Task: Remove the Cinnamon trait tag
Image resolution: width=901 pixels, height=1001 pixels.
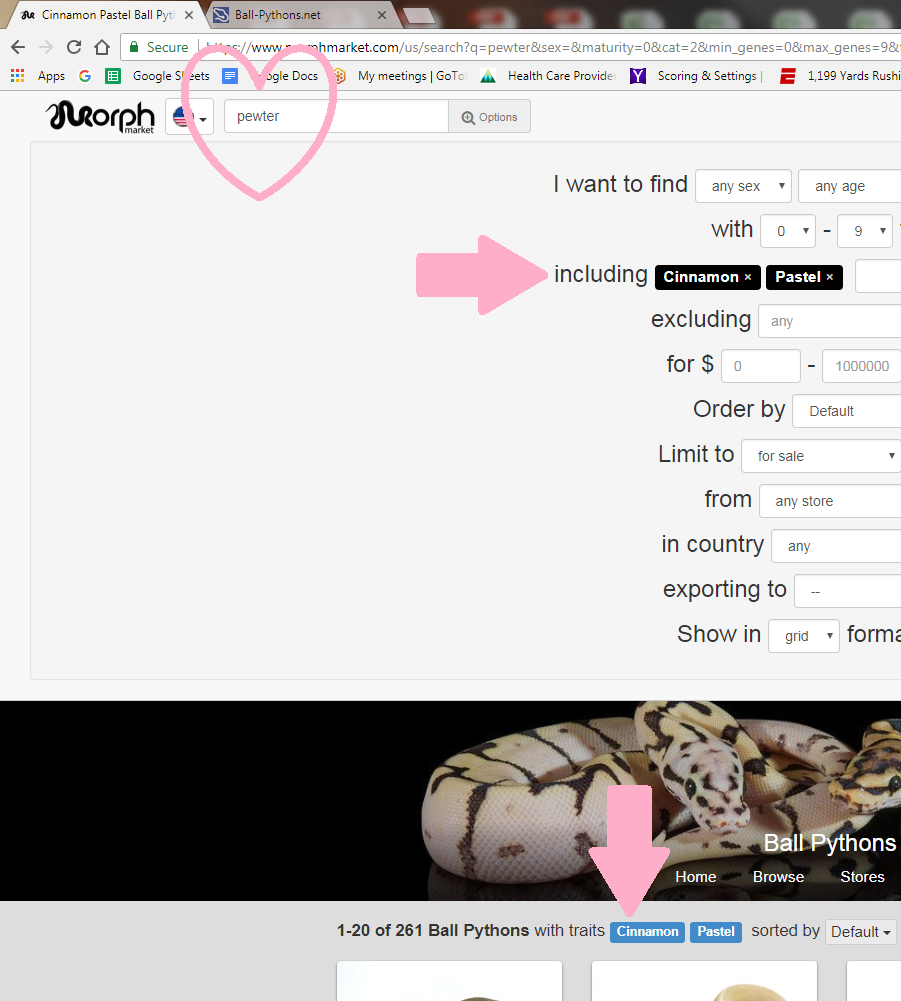Action: [747, 277]
